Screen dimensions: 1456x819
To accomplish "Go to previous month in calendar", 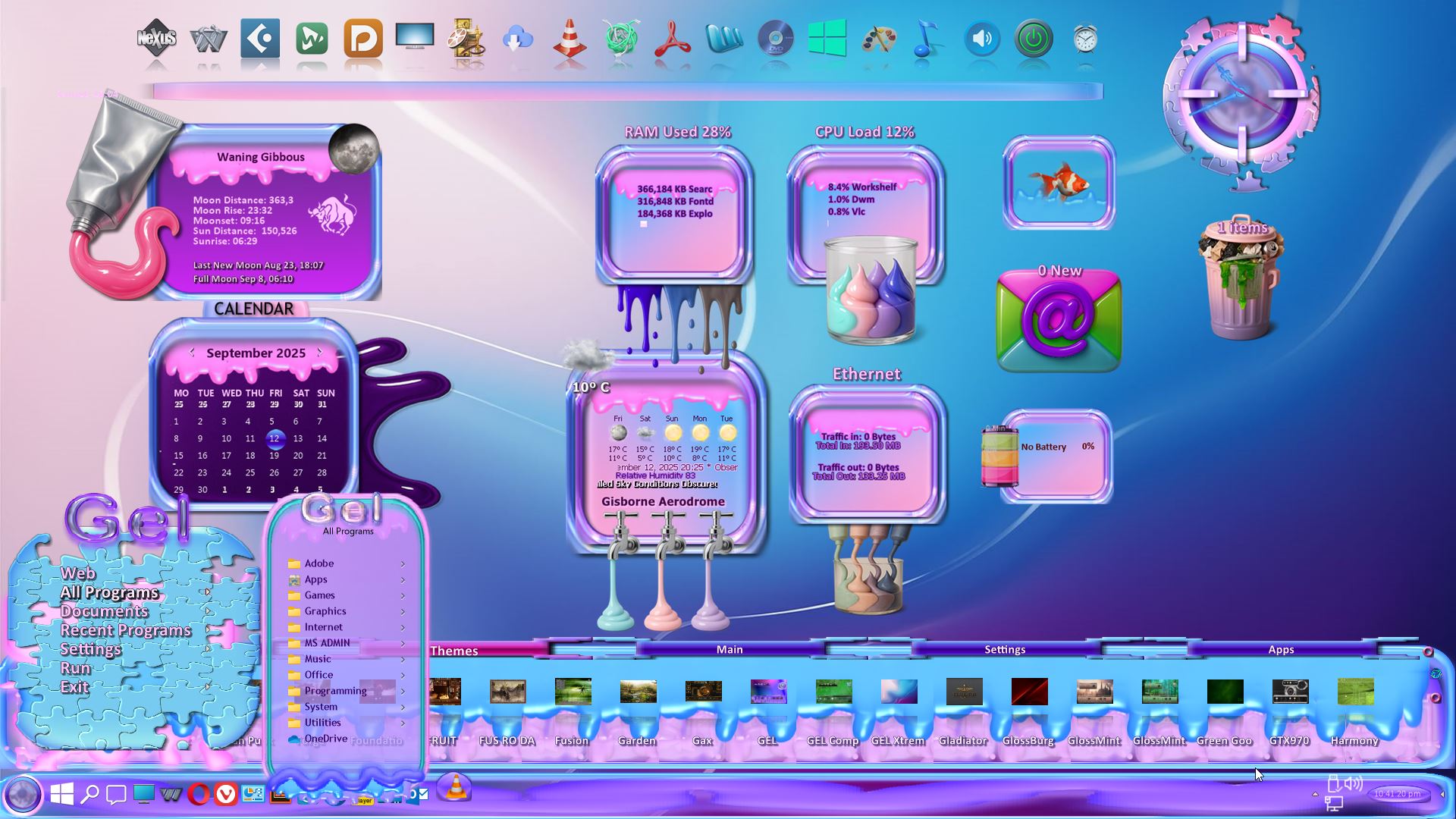I will [192, 352].
